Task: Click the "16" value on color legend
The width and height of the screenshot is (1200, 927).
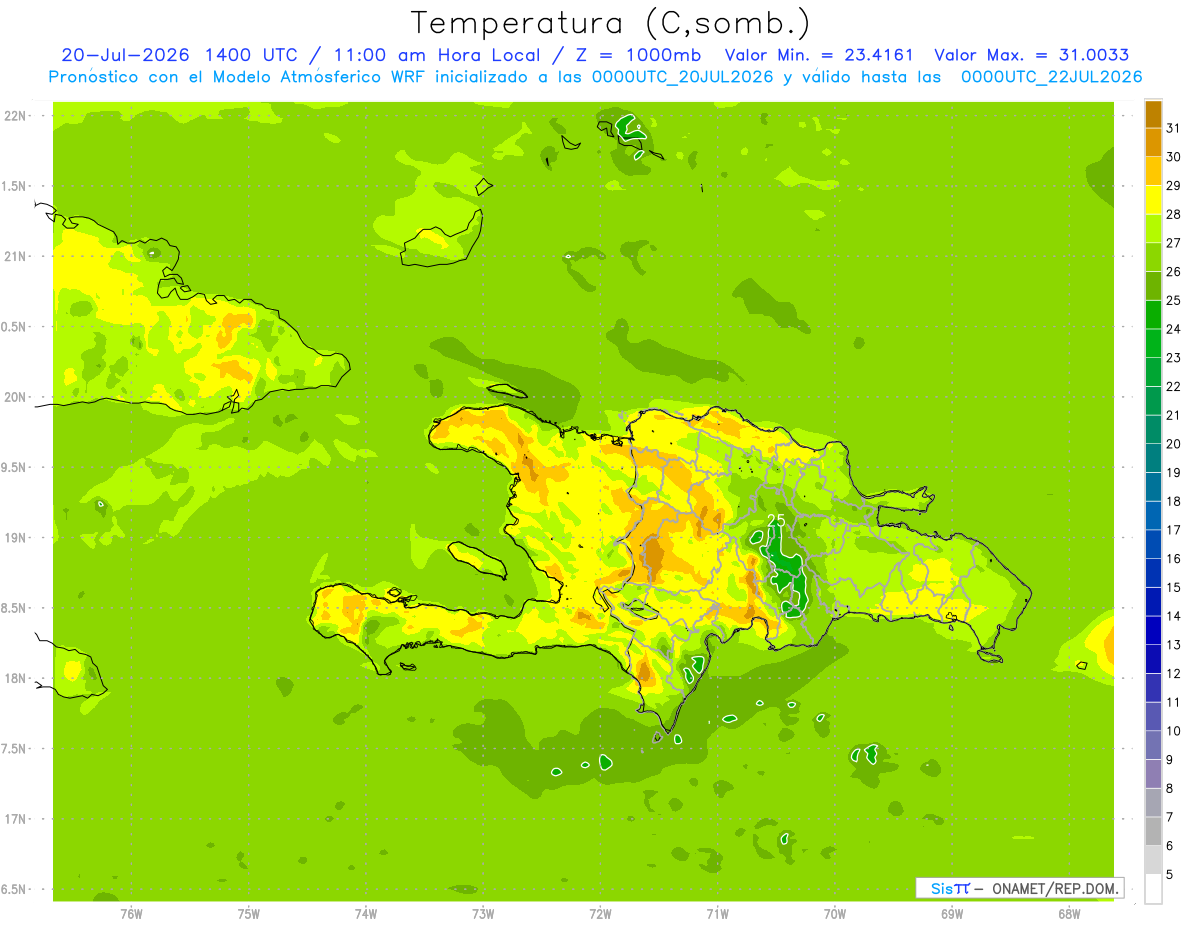Action: tap(1174, 559)
